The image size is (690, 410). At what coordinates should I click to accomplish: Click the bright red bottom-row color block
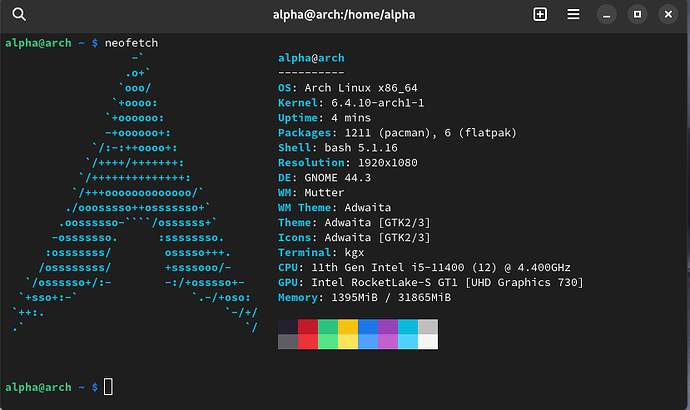point(308,342)
